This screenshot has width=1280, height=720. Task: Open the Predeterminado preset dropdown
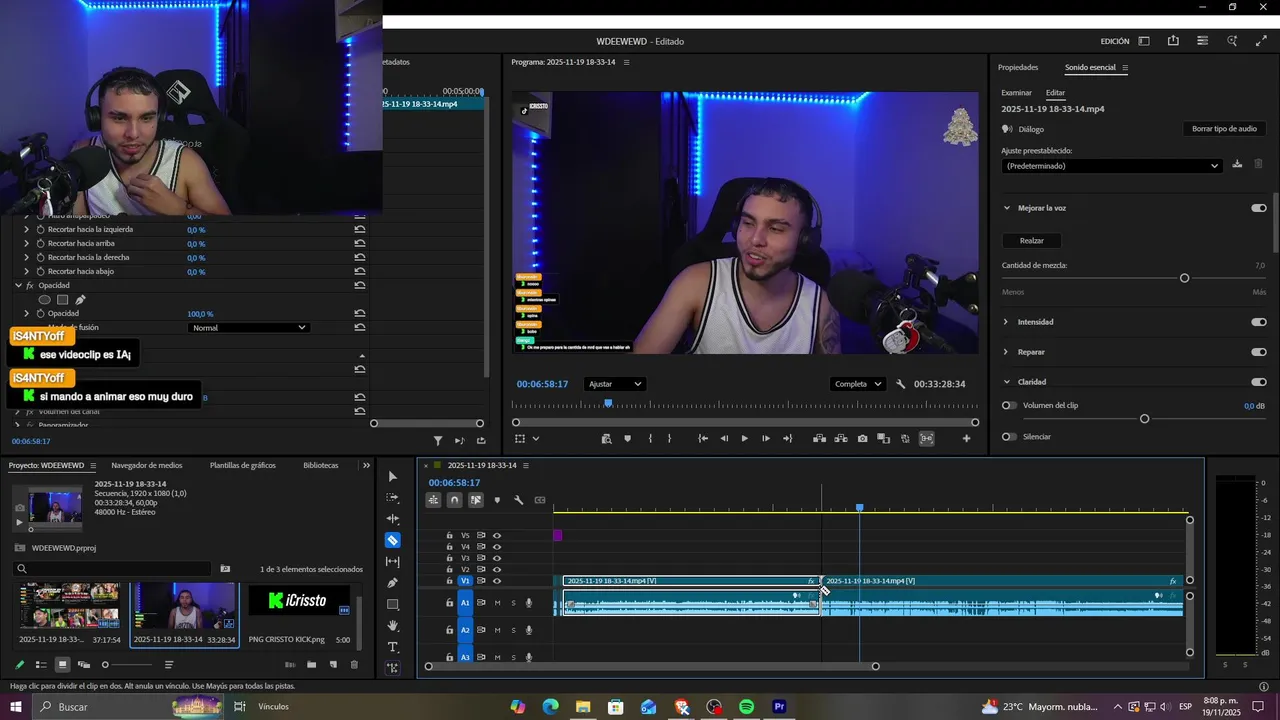tap(1112, 166)
